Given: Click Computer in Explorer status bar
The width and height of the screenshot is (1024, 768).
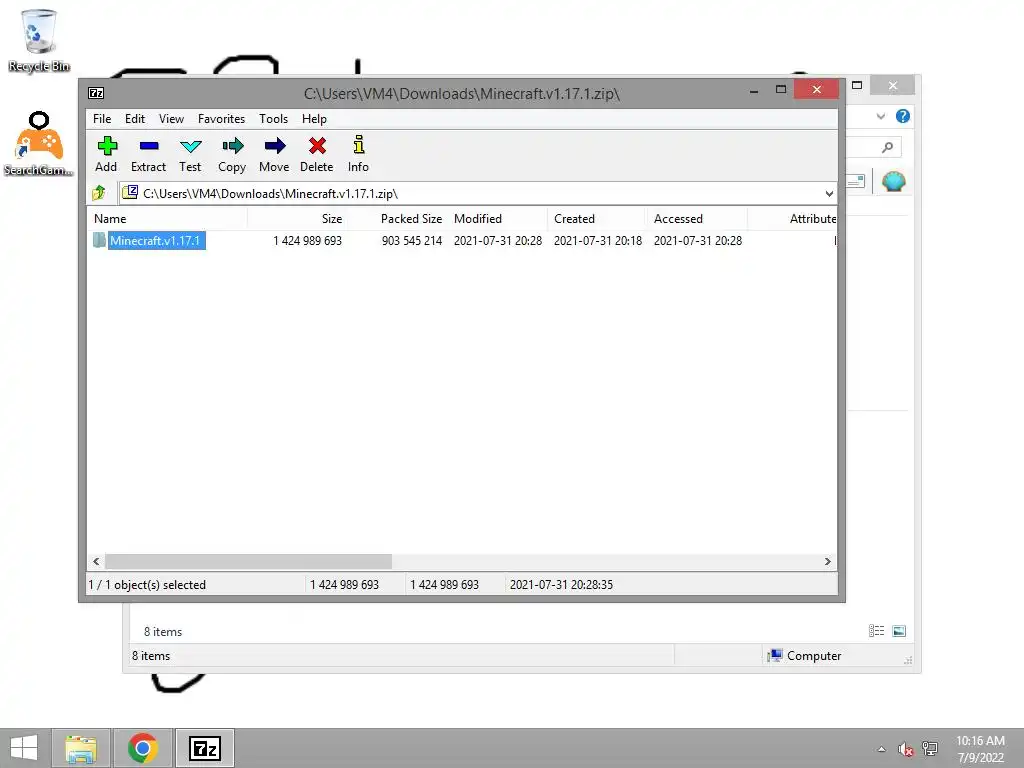Looking at the screenshot, I should pyautogui.click(x=806, y=656).
